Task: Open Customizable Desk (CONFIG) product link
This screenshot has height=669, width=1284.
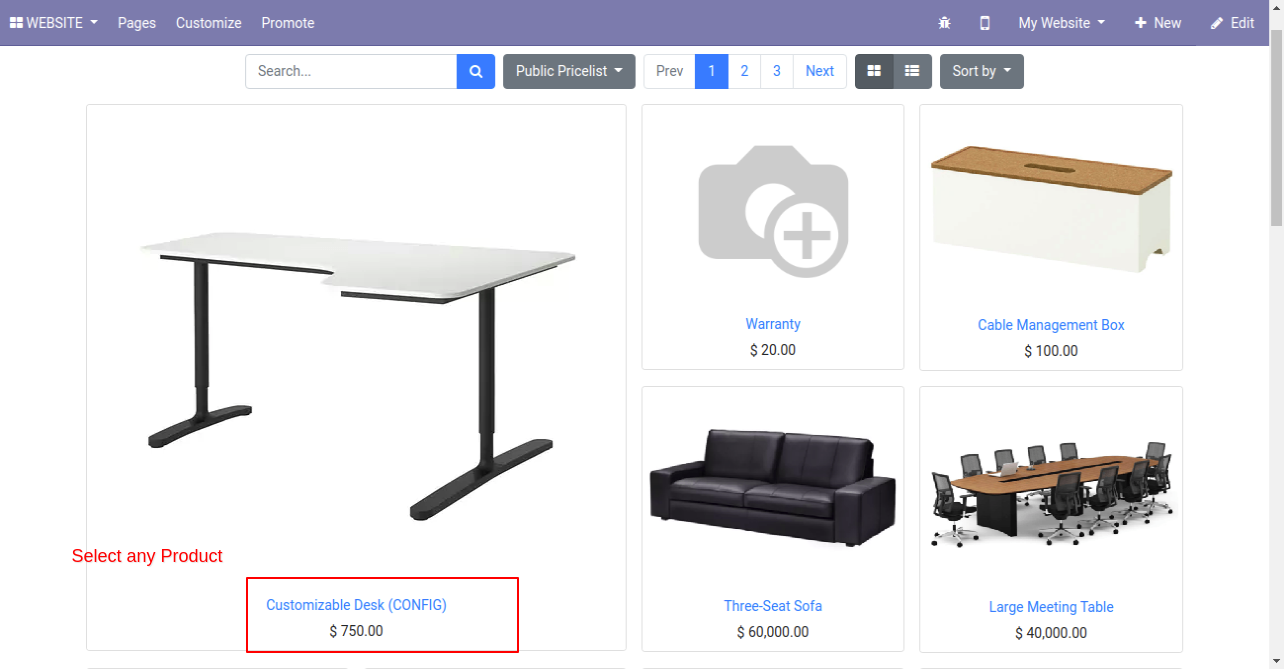Action: pyautogui.click(x=356, y=605)
